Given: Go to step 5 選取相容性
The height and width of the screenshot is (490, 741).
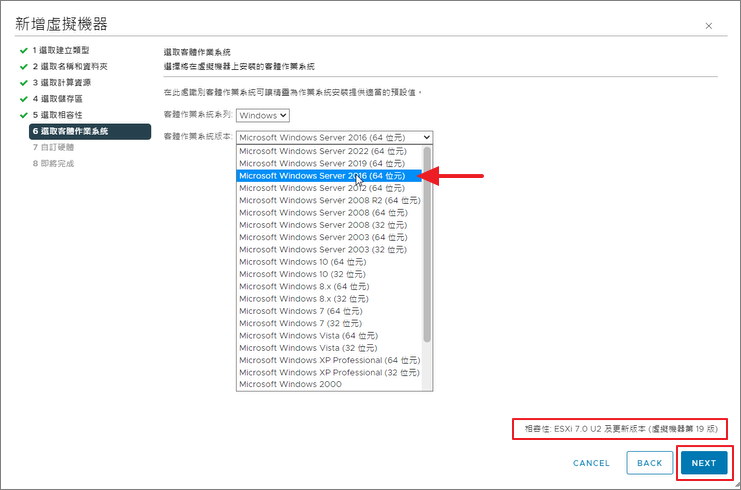Looking at the screenshot, I should click(x=57, y=115).
